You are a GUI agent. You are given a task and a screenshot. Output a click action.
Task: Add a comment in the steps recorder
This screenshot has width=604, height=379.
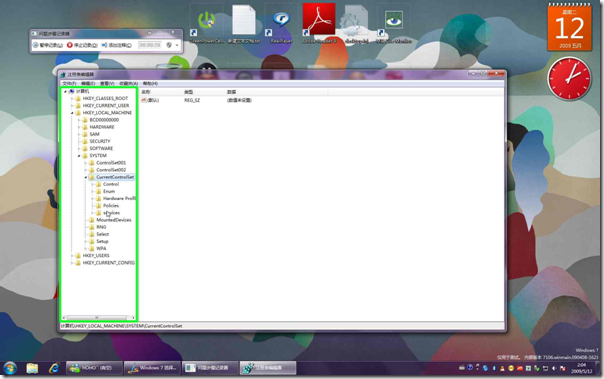click(117, 45)
